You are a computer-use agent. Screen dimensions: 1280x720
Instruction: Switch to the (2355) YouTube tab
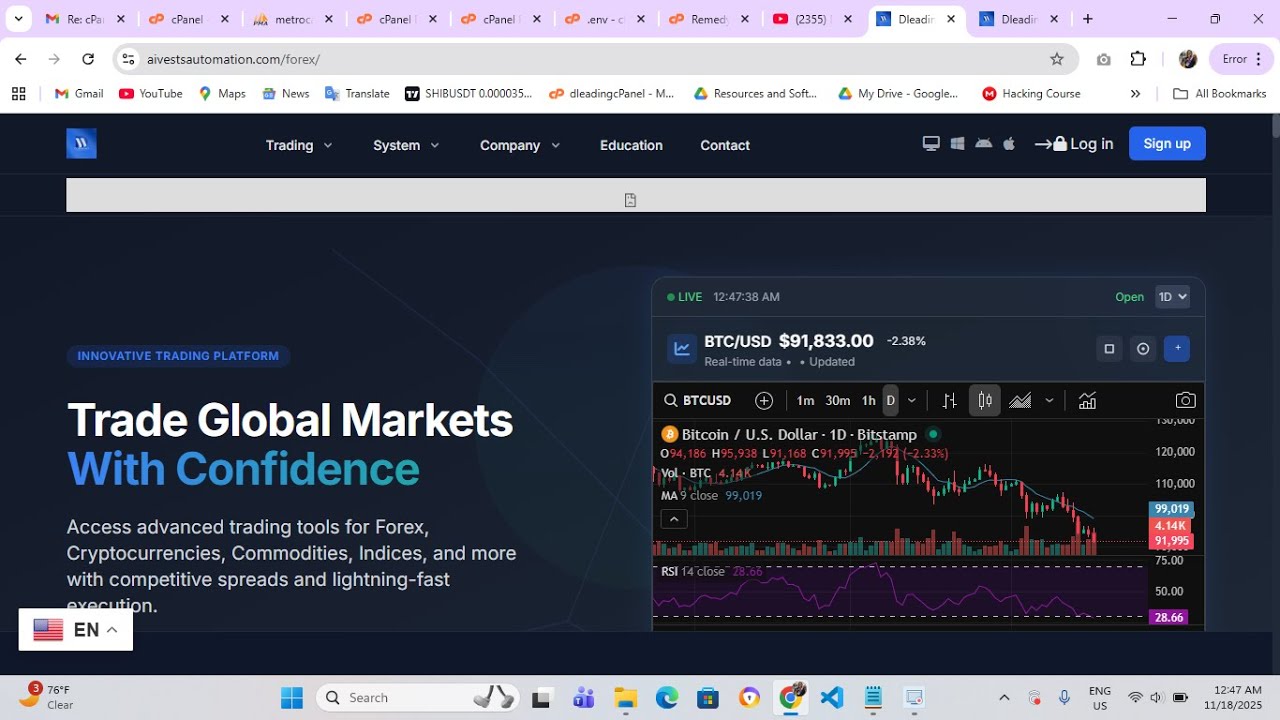click(x=814, y=19)
